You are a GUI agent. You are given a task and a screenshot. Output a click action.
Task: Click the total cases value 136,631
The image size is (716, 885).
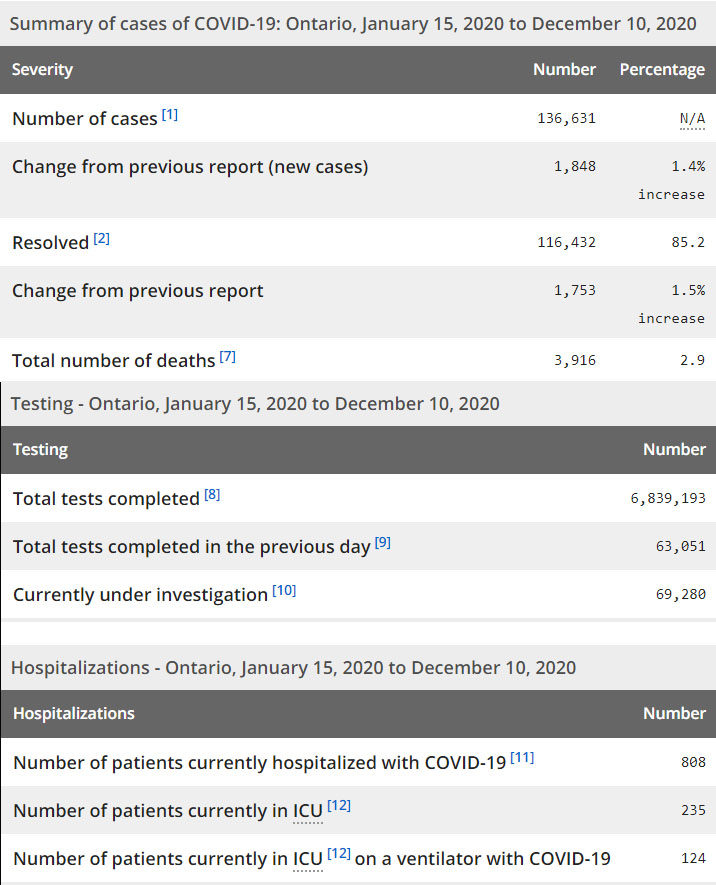(x=566, y=119)
